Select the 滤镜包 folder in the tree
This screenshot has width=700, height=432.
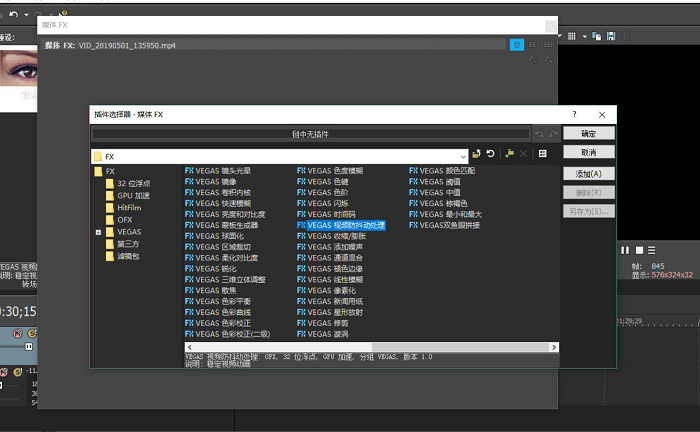pyautogui.click(x=123, y=256)
